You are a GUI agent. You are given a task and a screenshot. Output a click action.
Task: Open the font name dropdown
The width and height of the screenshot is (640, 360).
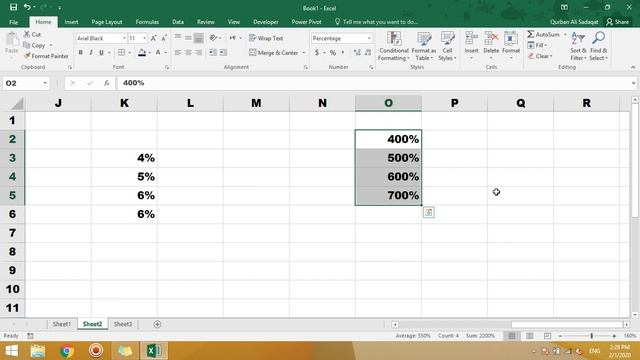(x=124, y=38)
